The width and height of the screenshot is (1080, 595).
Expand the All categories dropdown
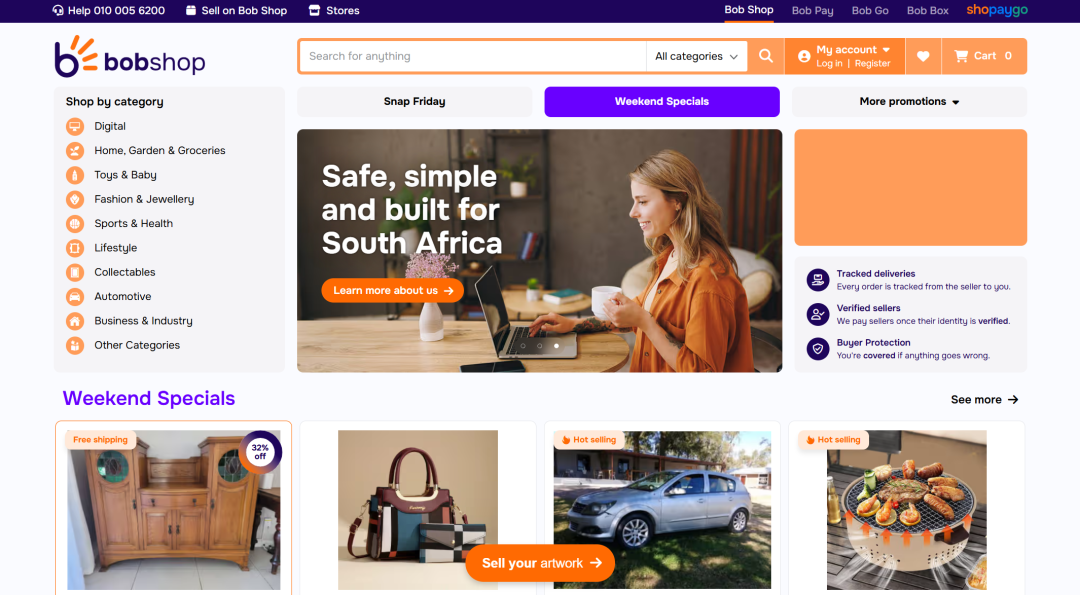click(696, 56)
